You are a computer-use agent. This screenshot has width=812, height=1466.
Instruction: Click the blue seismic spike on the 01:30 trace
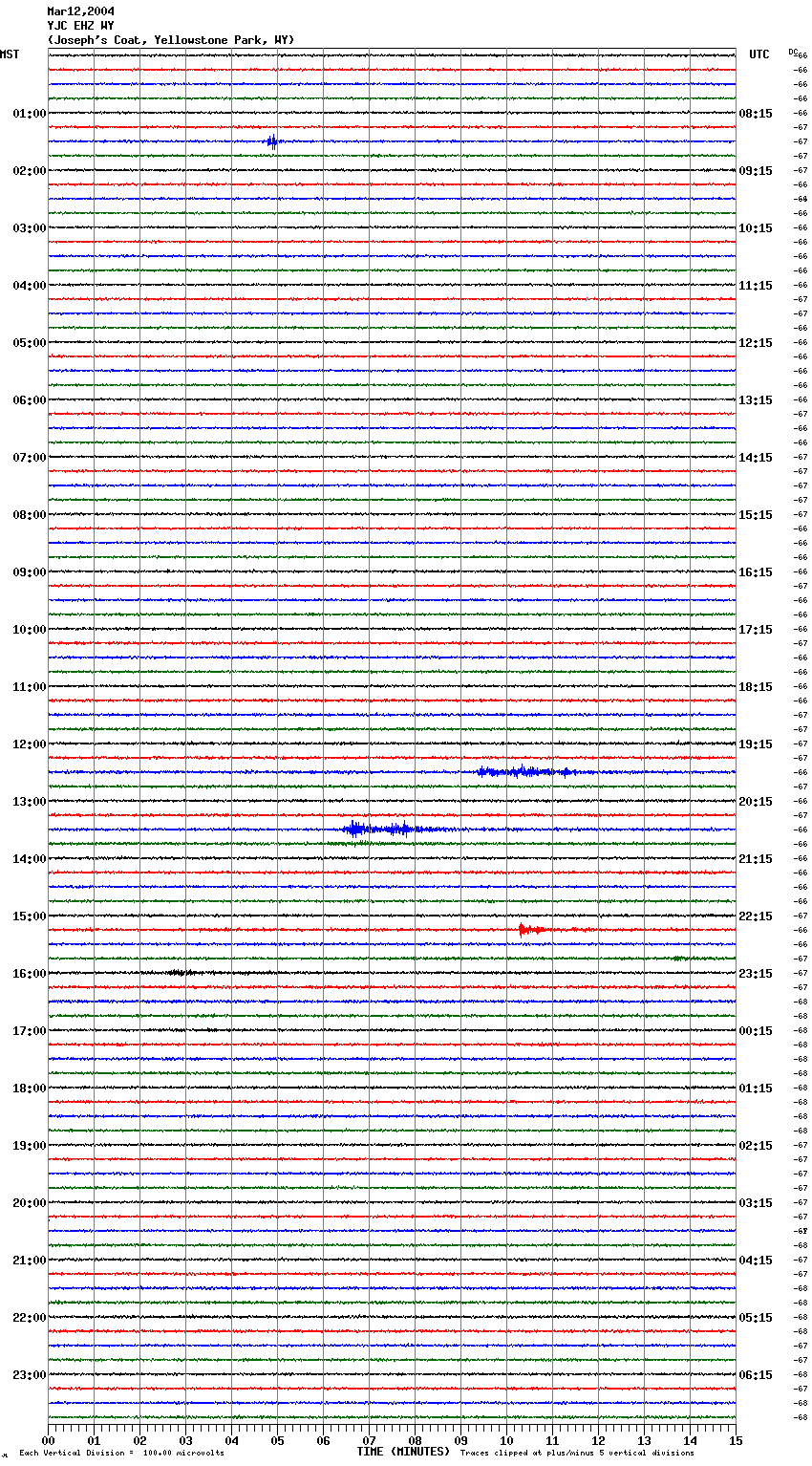[x=272, y=141]
